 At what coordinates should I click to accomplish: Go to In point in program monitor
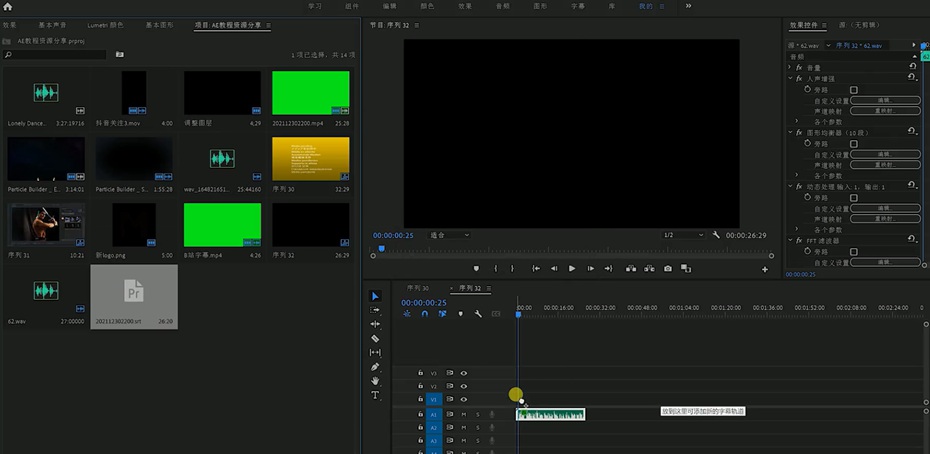[x=536, y=268]
